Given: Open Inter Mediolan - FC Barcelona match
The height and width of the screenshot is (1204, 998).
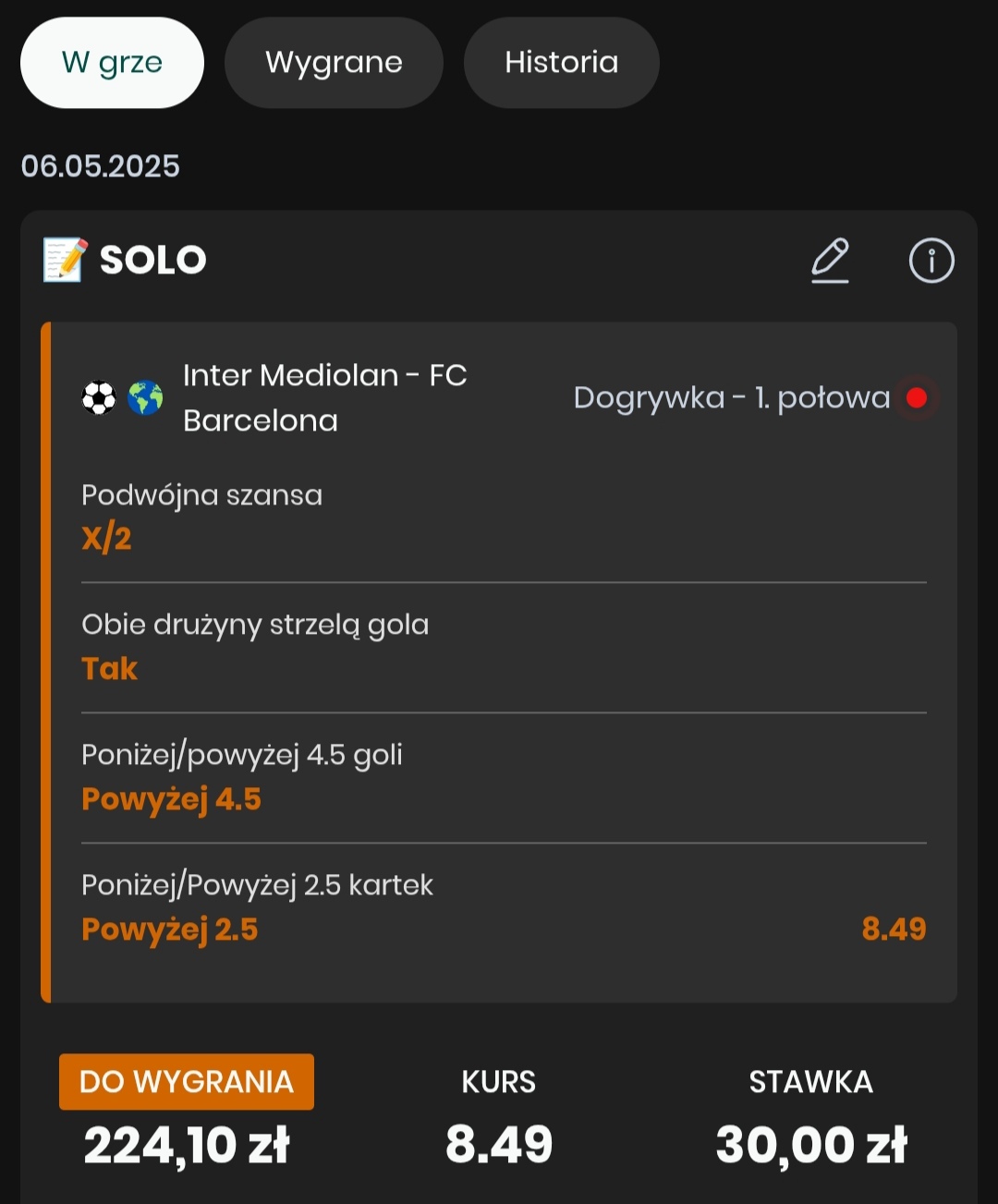Looking at the screenshot, I should point(324,397).
